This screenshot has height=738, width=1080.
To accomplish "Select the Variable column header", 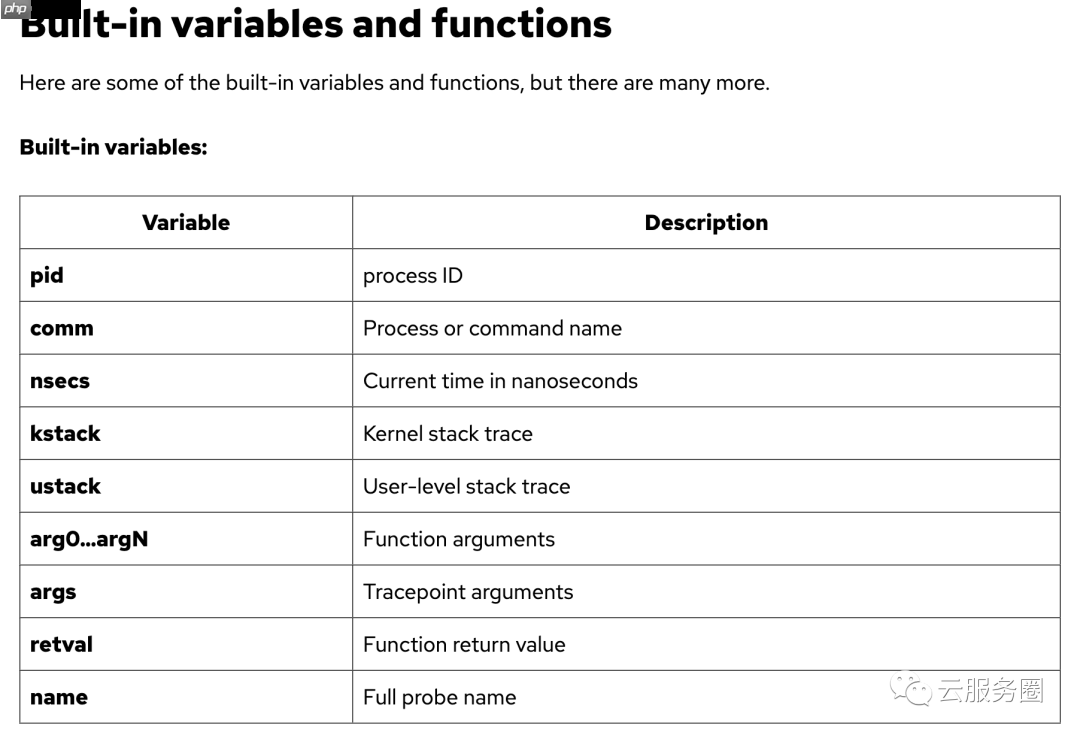I will (x=186, y=222).
